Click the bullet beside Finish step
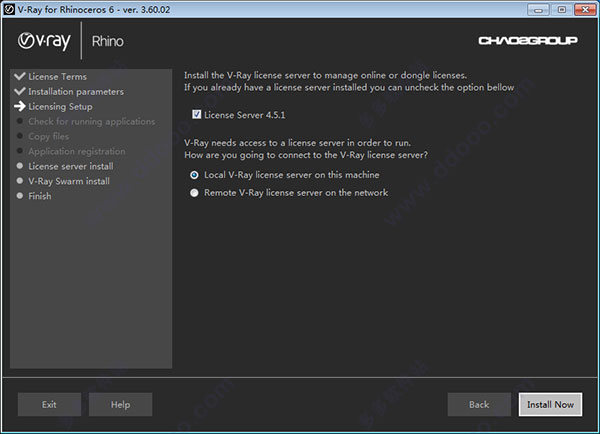The height and width of the screenshot is (434, 600). 20,196
